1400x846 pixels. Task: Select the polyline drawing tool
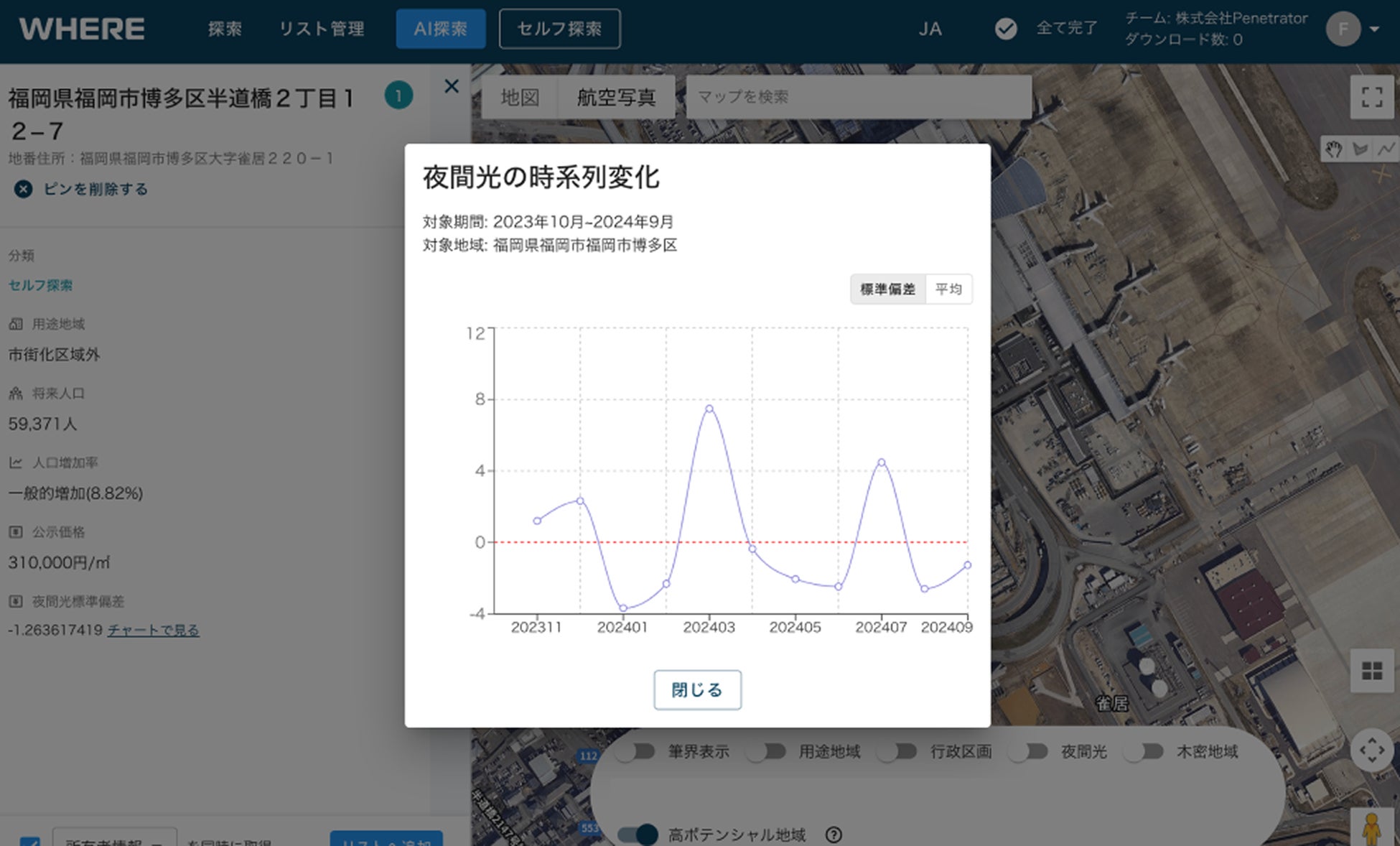(x=1386, y=149)
